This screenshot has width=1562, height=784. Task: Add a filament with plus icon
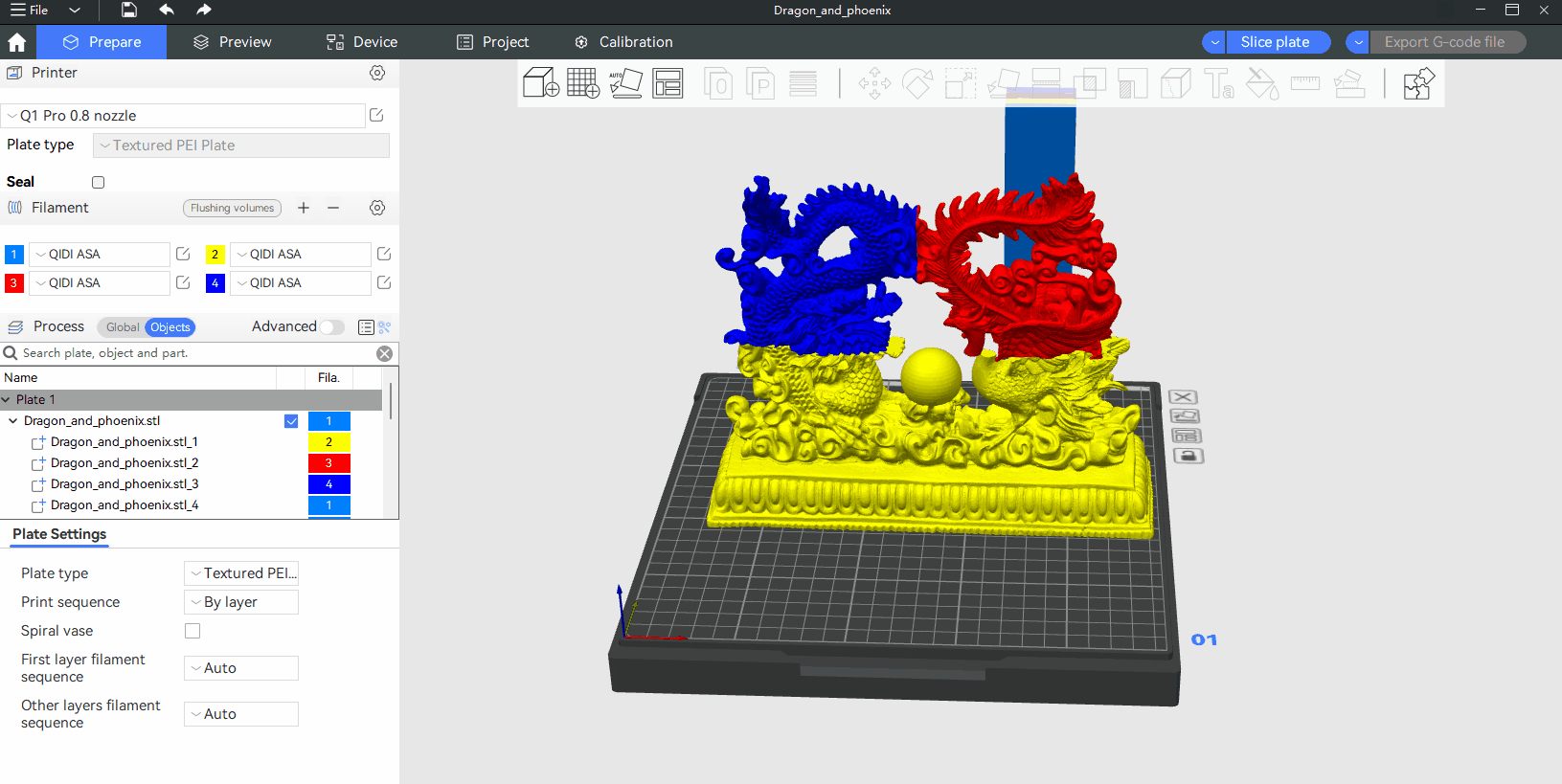click(304, 208)
